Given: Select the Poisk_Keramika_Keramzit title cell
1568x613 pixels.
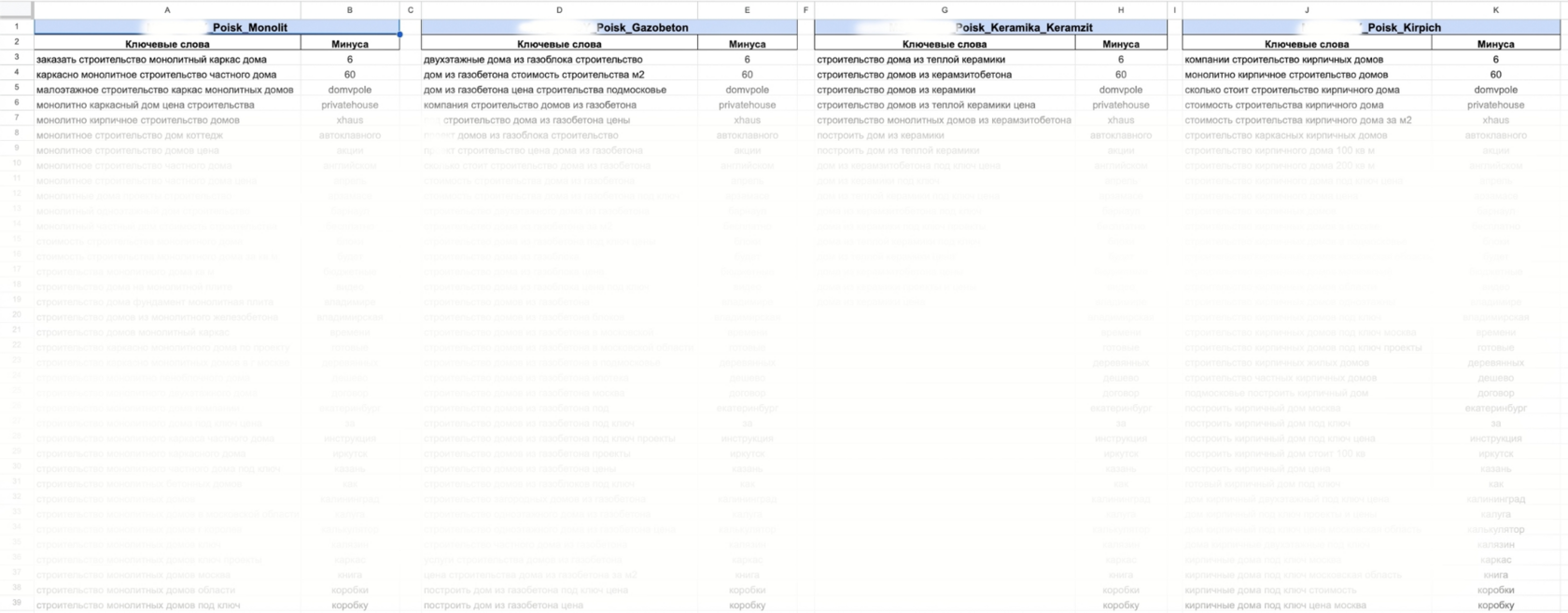Looking at the screenshot, I should [990, 27].
